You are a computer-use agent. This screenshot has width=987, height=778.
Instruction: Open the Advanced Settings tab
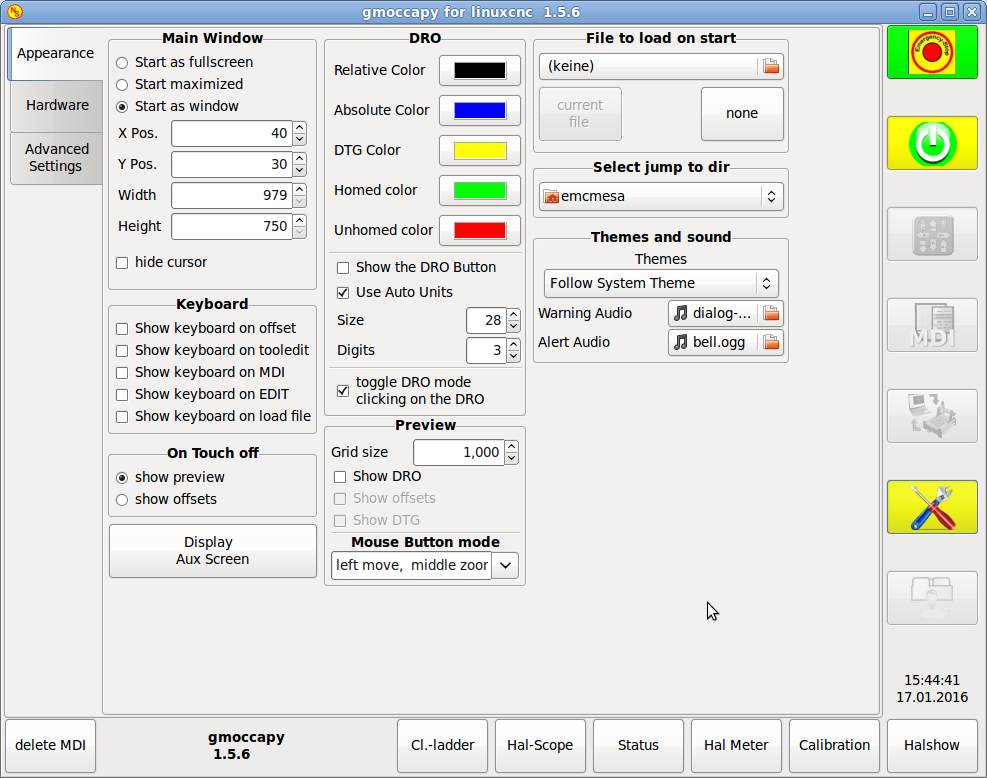(x=57, y=158)
